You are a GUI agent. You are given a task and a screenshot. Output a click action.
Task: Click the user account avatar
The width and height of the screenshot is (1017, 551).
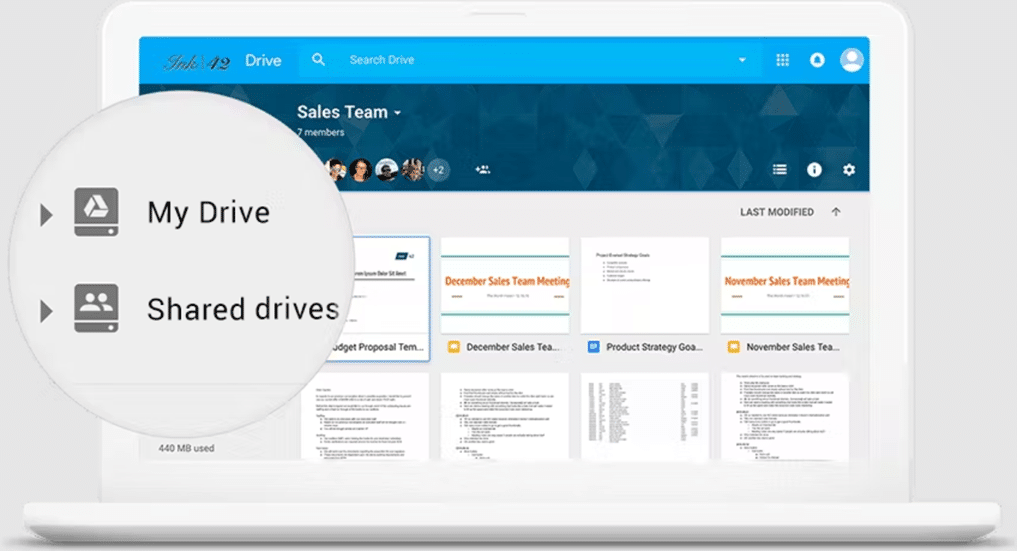pyautogui.click(x=852, y=60)
